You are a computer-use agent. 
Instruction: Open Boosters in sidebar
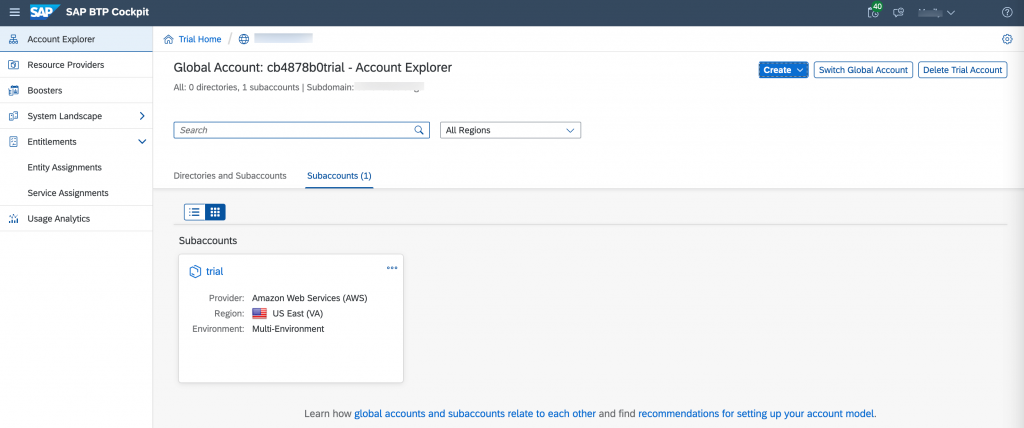pos(76,90)
